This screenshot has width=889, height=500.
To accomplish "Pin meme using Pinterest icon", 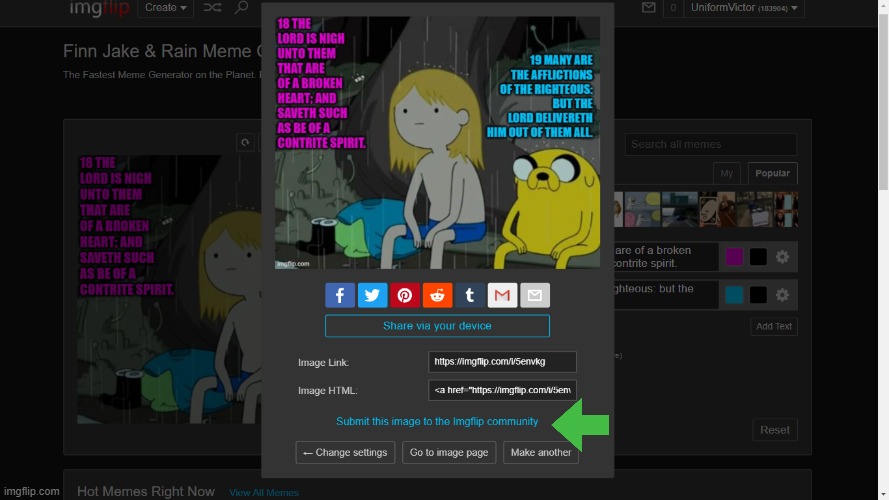I will pyautogui.click(x=405, y=295).
